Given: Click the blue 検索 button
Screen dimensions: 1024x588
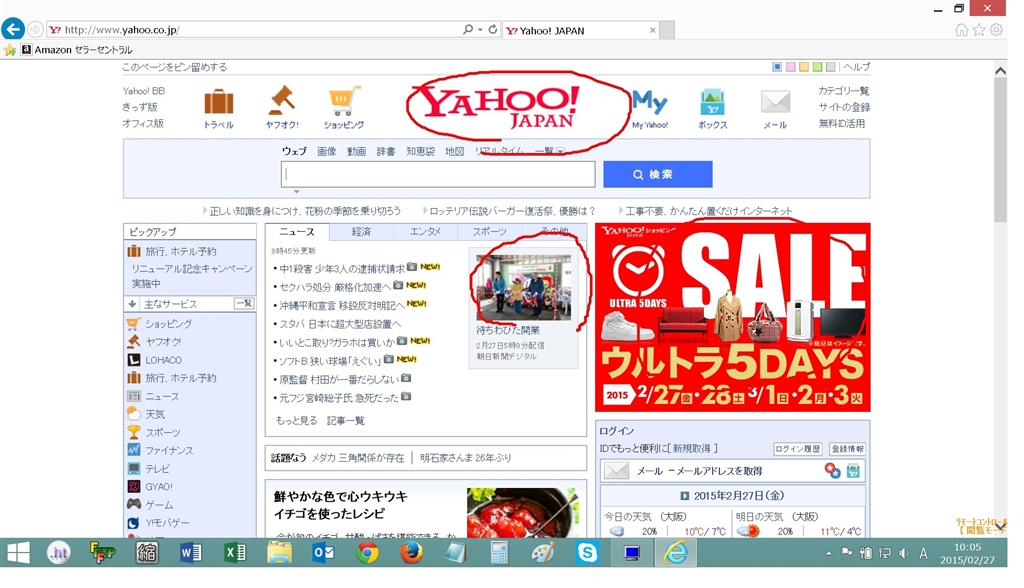Looking at the screenshot, I should [658, 174].
